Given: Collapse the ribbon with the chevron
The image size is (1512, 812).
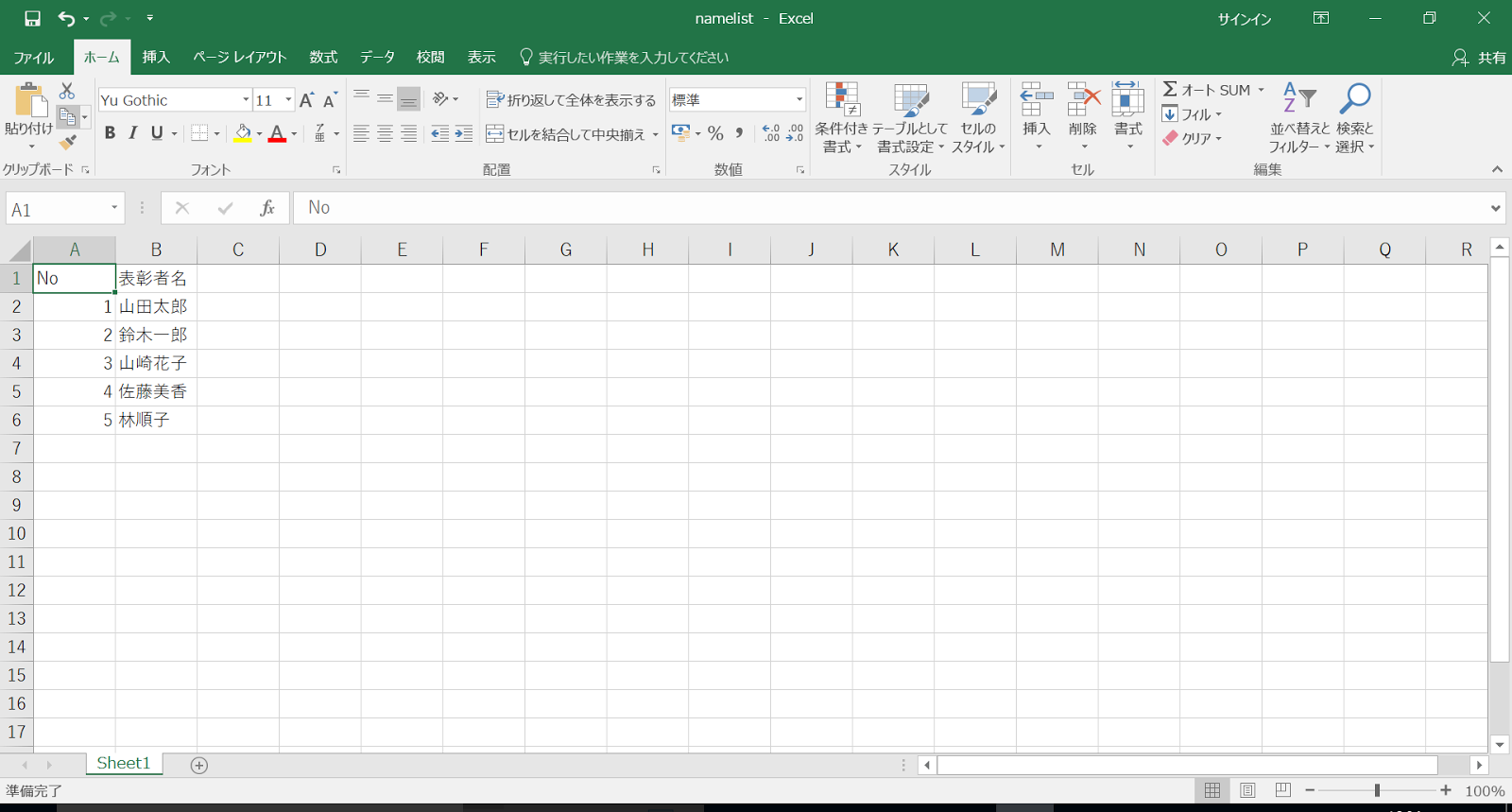Looking at the screenshot, I should (1497, 169).
